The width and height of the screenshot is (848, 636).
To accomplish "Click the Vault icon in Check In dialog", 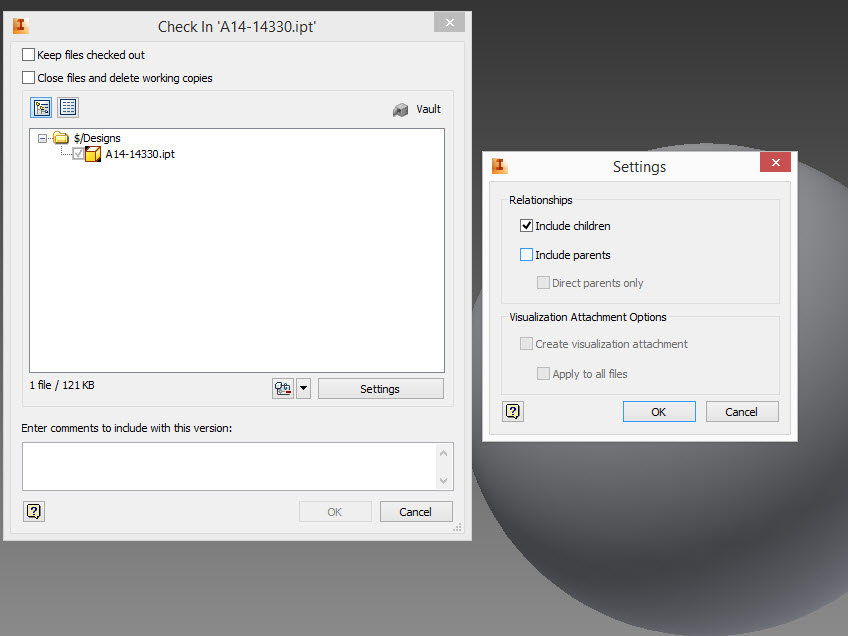I will point(400,110).
